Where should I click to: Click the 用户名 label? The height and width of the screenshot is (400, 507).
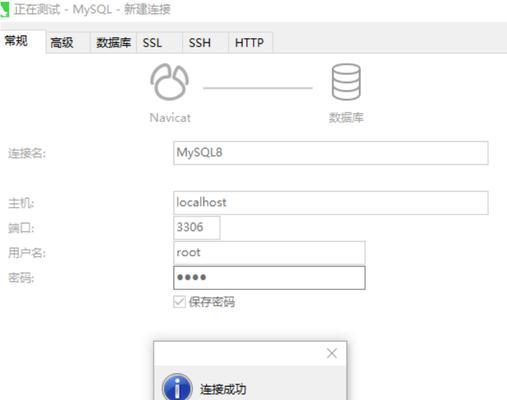pyautogui.click(x=27, y=253)
